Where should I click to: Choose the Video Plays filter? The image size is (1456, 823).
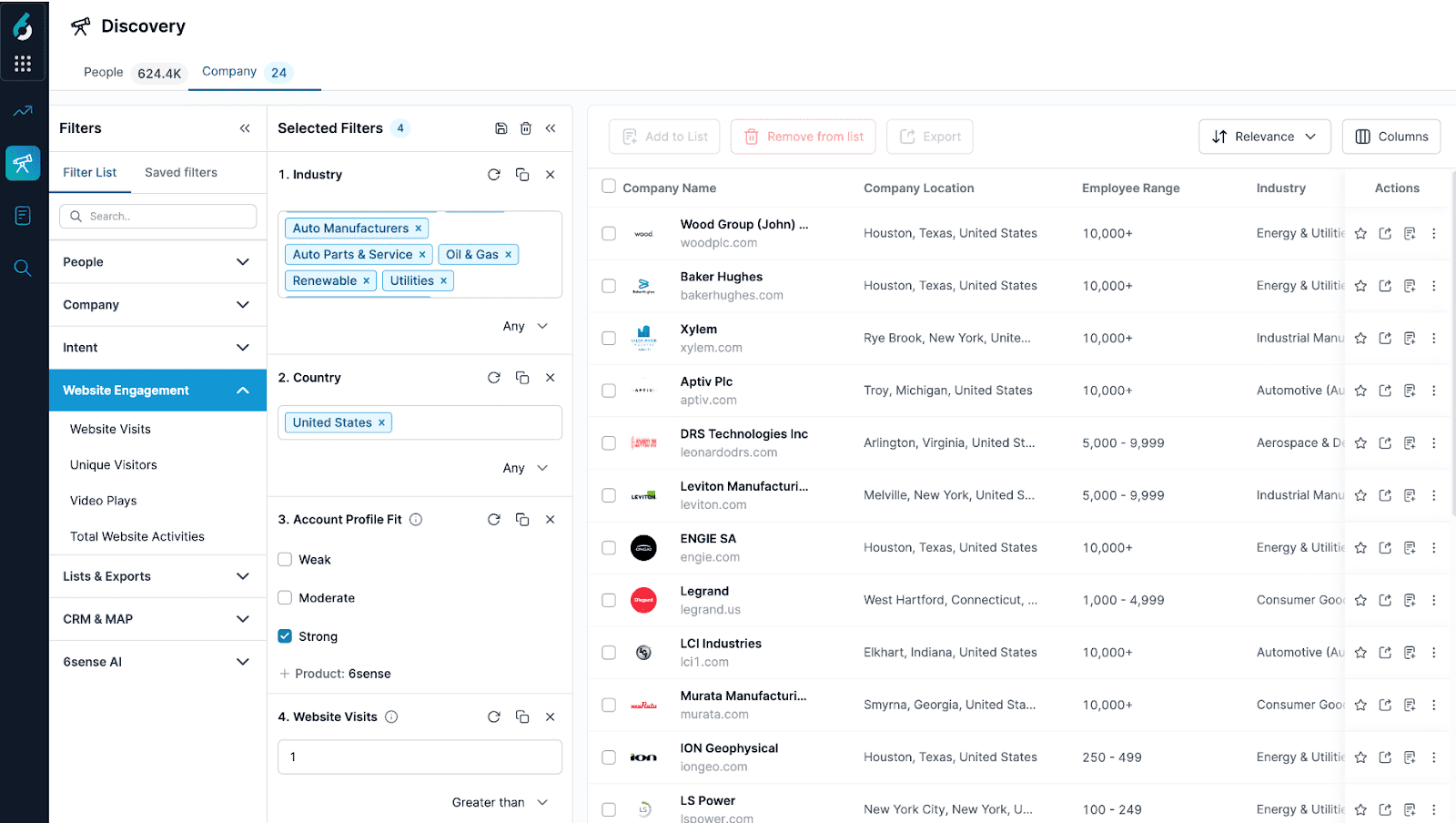104,501
